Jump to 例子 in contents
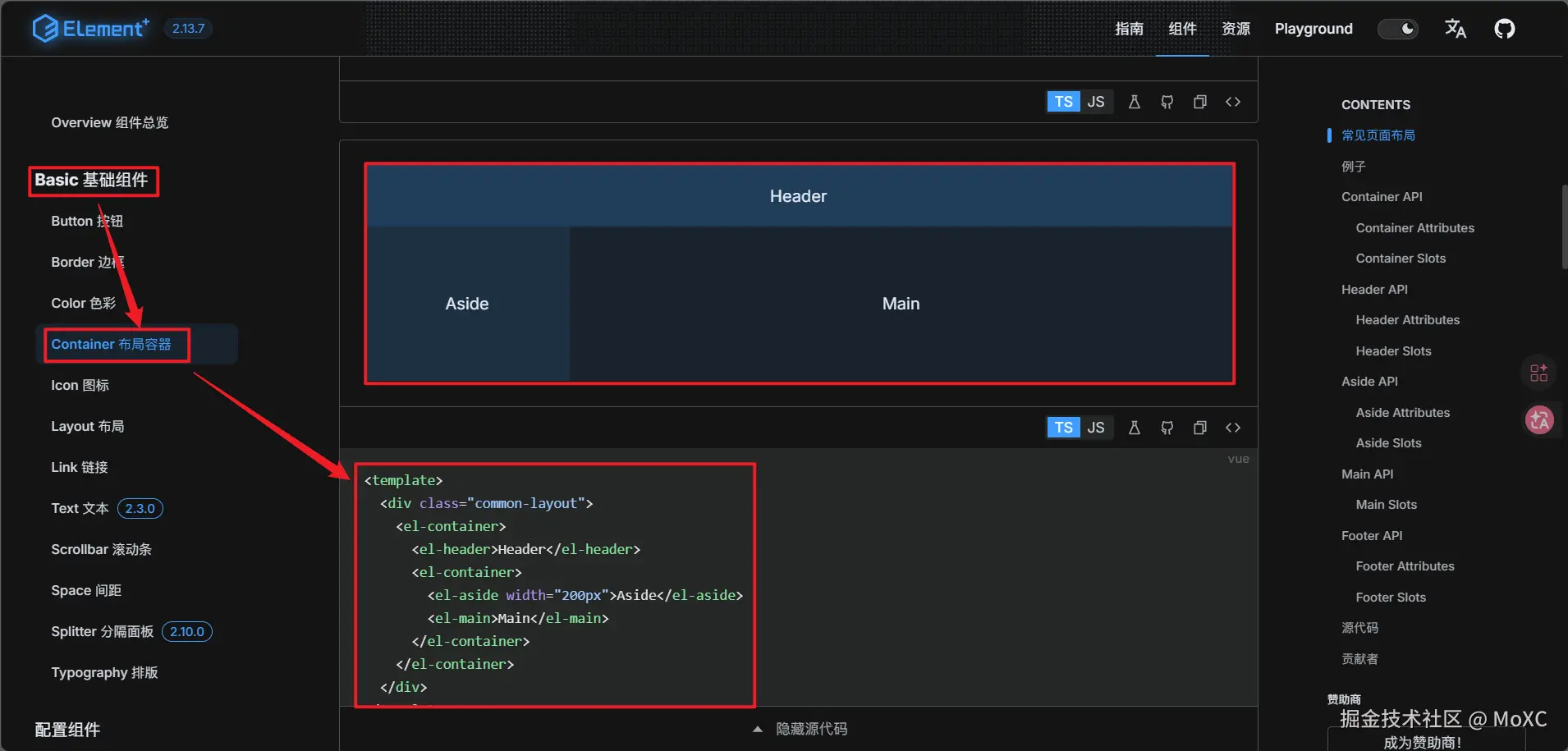The image size is (1568, 751). click(1354, 166)
